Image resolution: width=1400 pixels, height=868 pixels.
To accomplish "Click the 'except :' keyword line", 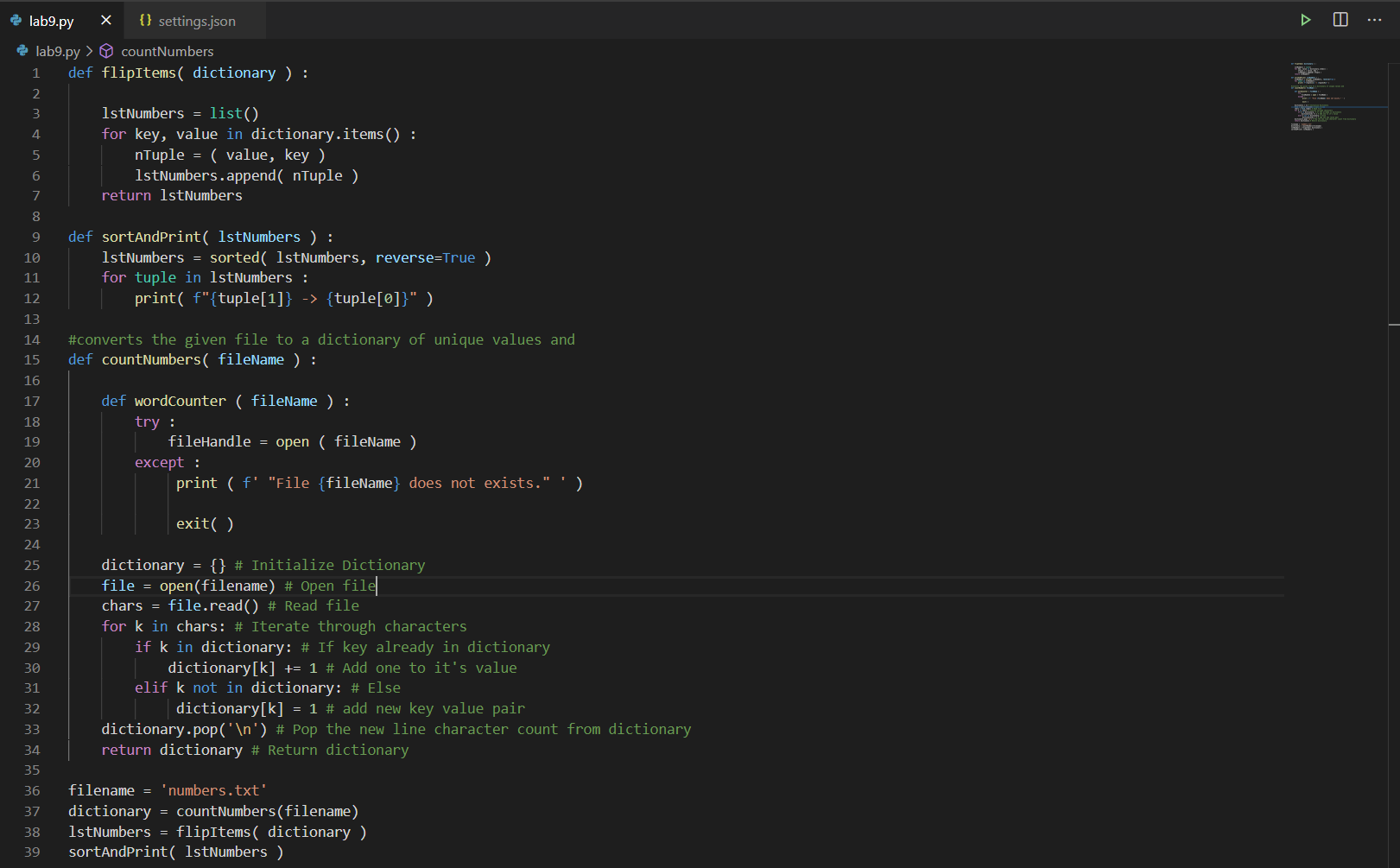I will [168, 462].
